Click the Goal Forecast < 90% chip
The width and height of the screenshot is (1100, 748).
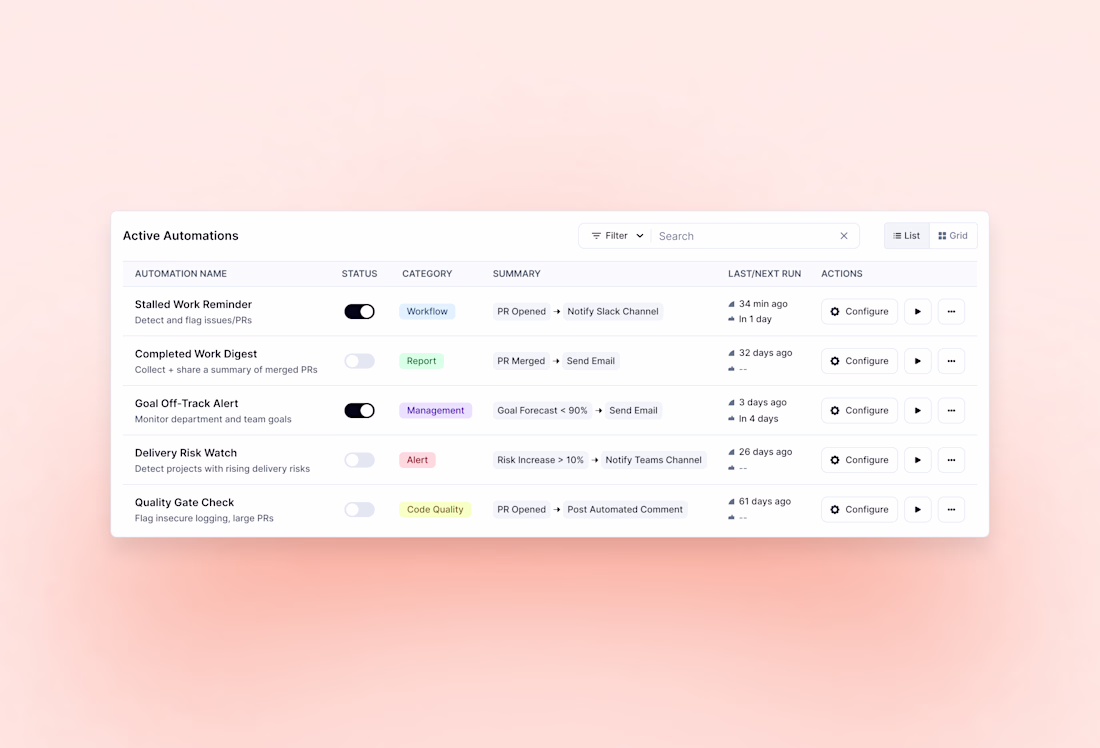(x=542, y=410)
